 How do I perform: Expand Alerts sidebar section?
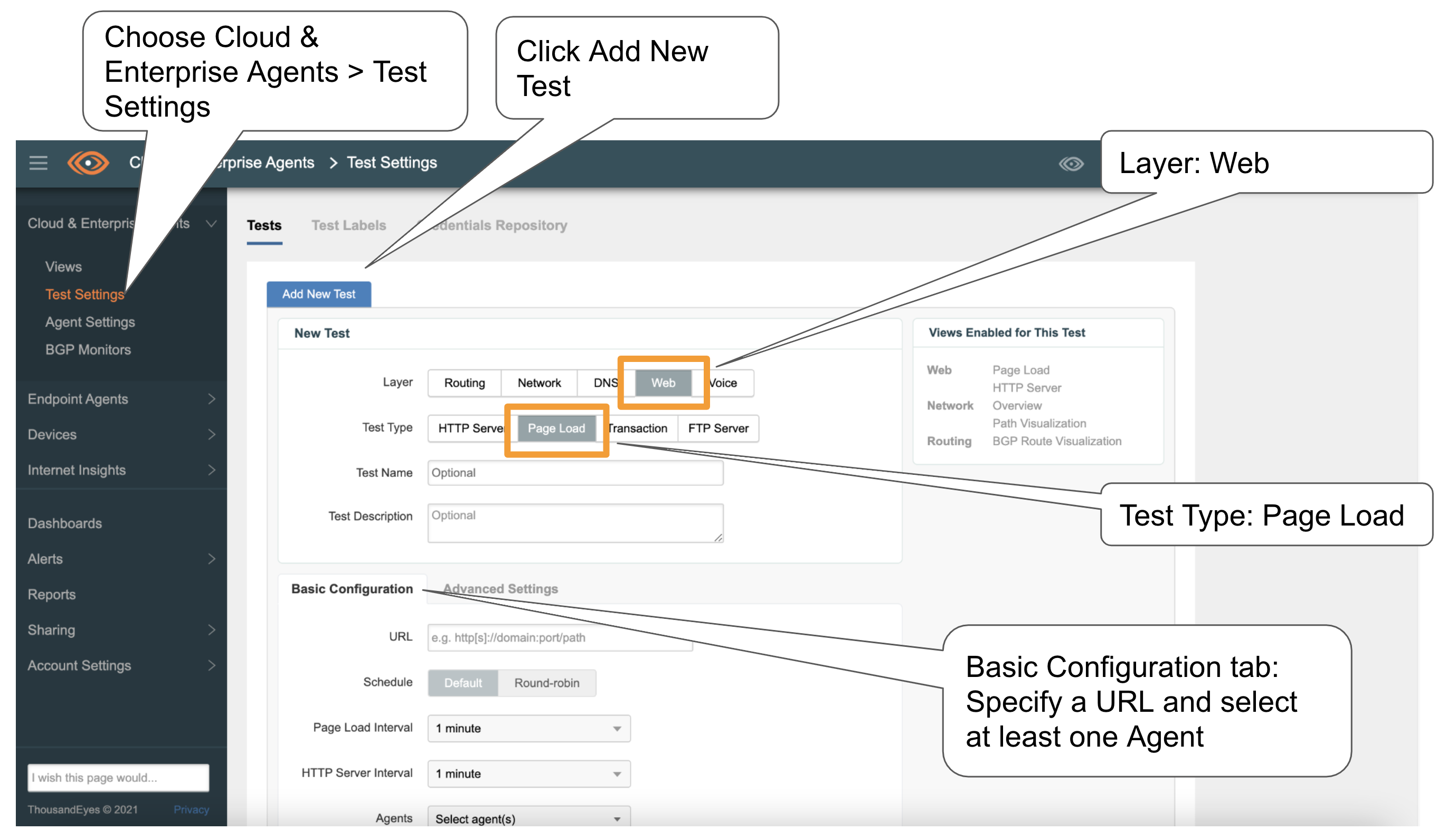click(211, 559)
